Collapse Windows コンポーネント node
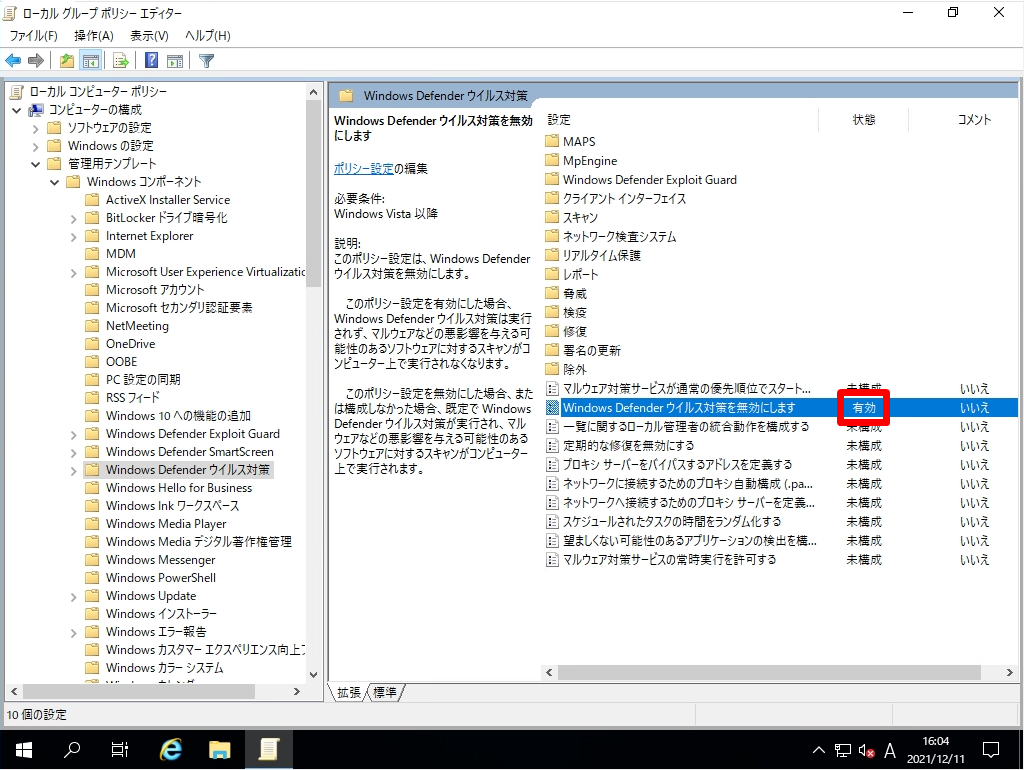This screenshot has height=770, width=1024. (x=55, y=182)
